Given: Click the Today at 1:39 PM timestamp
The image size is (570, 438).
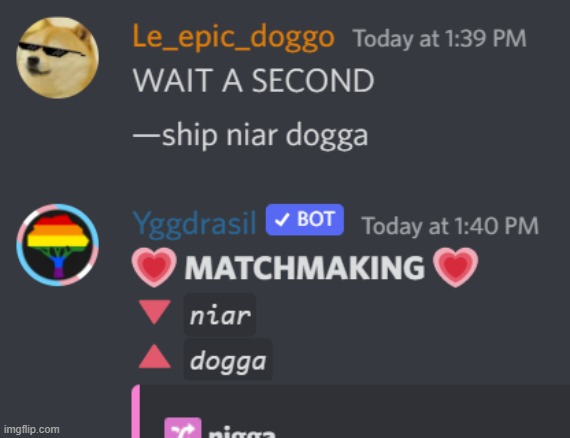Looking at the screenshot, I should click(440, 39).
